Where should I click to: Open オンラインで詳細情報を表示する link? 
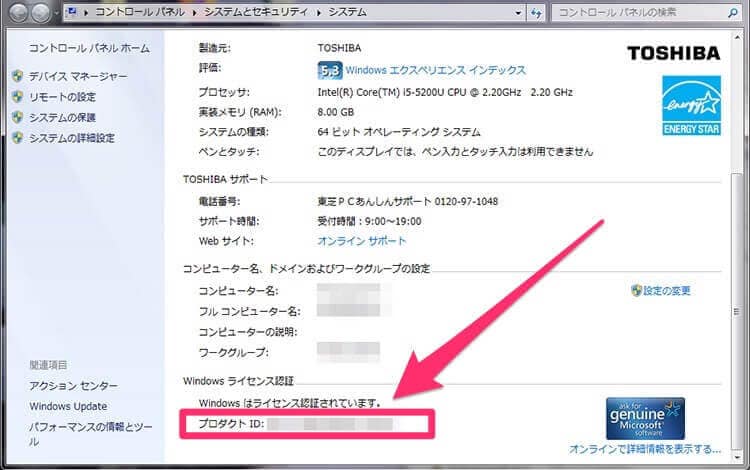644,449
